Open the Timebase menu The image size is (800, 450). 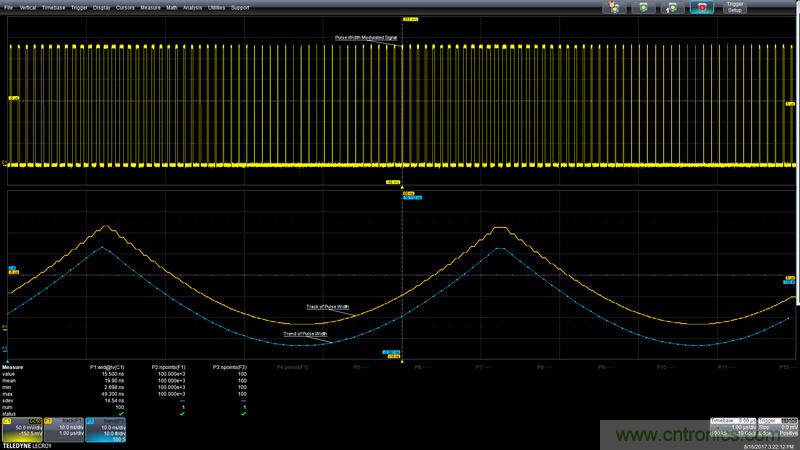[52, 6]
